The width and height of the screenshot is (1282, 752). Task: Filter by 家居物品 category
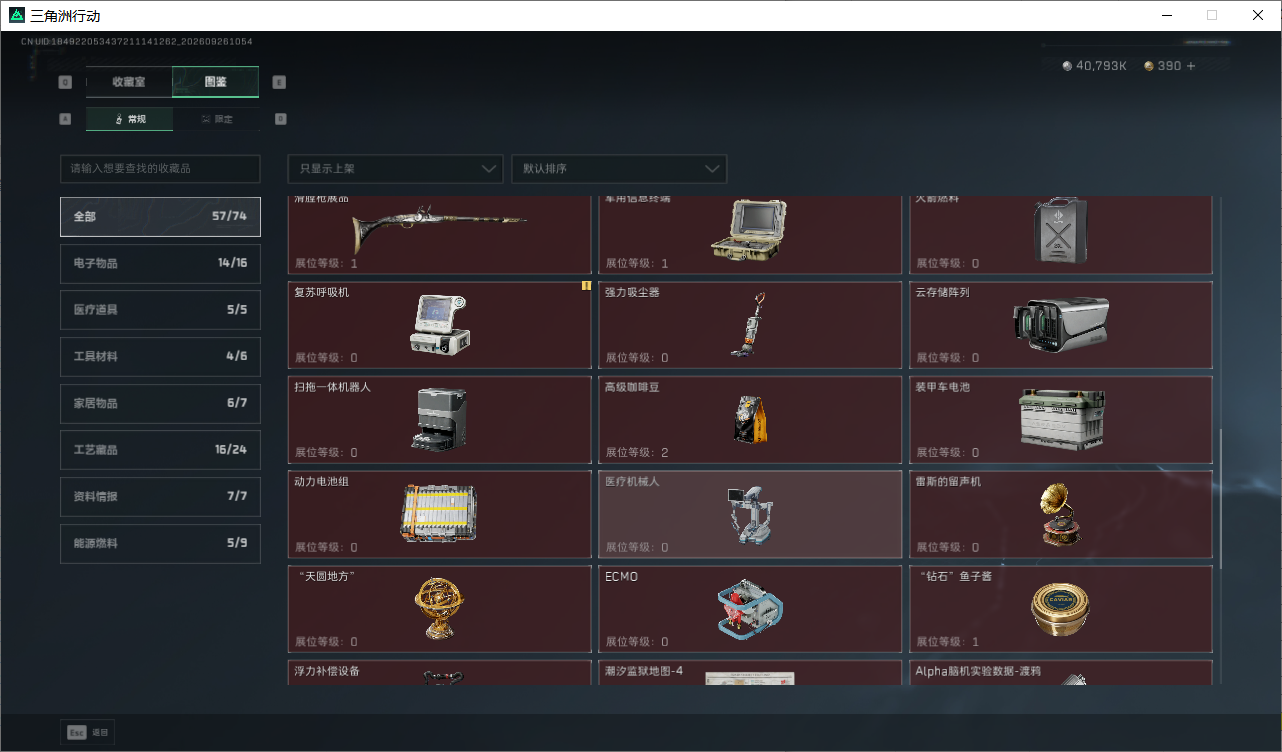[160, 403]
